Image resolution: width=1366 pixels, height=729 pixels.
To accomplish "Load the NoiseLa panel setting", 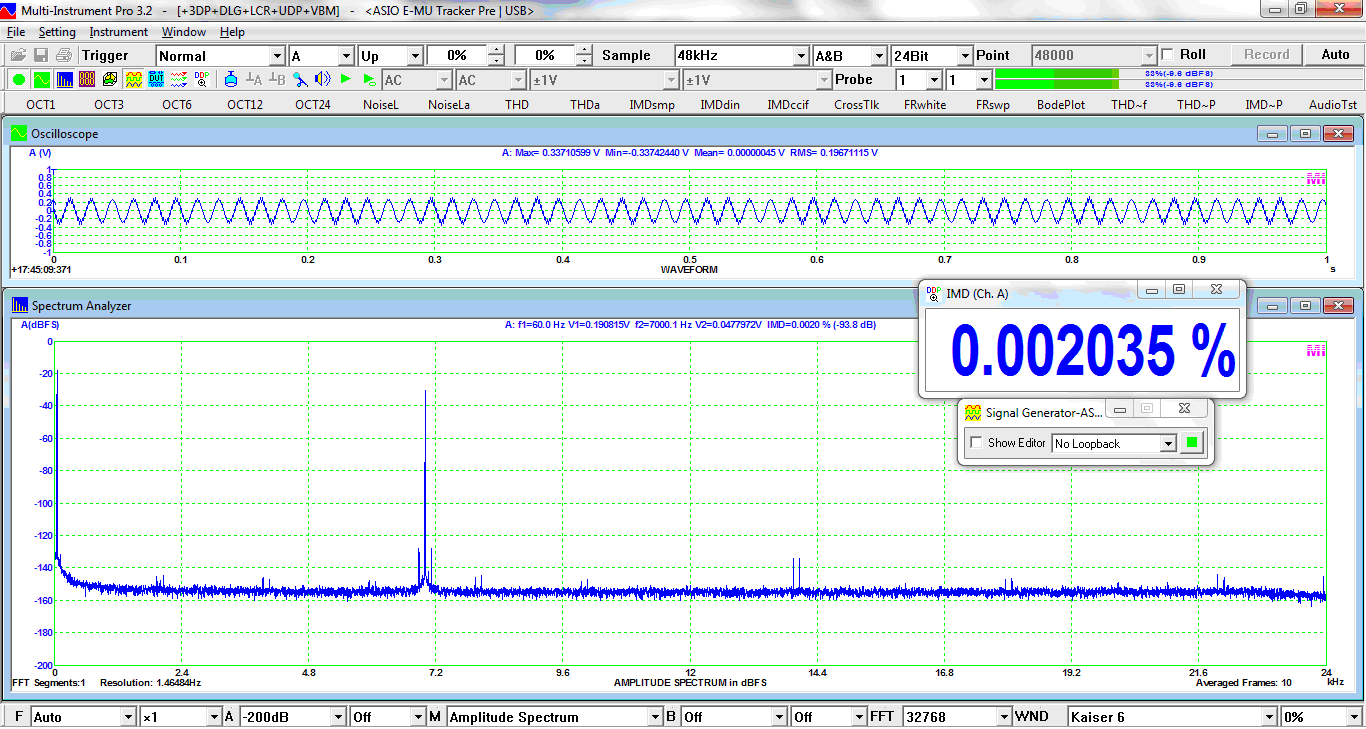I will coord(449,104).
